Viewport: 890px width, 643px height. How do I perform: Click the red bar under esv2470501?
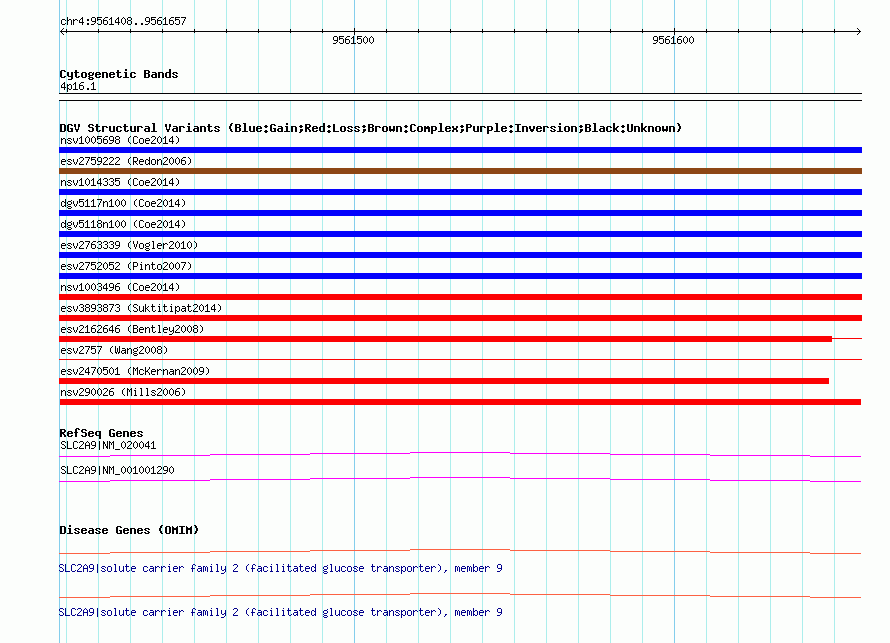tap(444, 381)
